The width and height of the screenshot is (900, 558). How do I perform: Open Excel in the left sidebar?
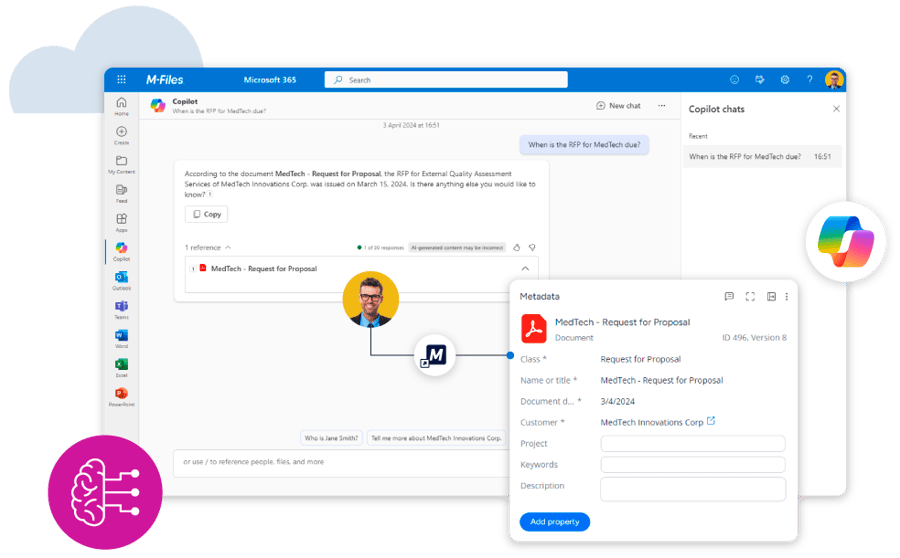click(121, 365)
